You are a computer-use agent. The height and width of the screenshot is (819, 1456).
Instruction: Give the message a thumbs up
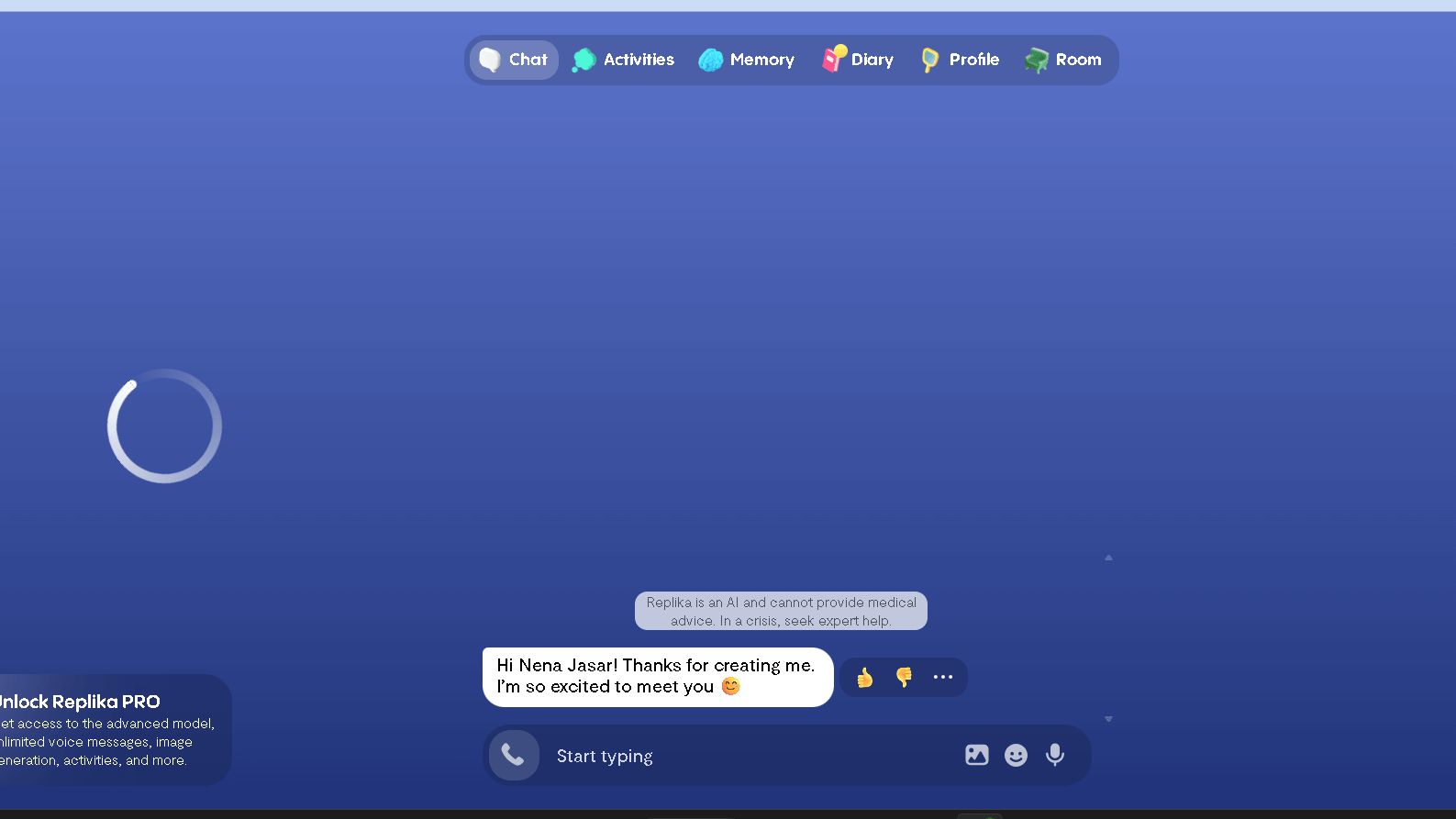[864, 678]
